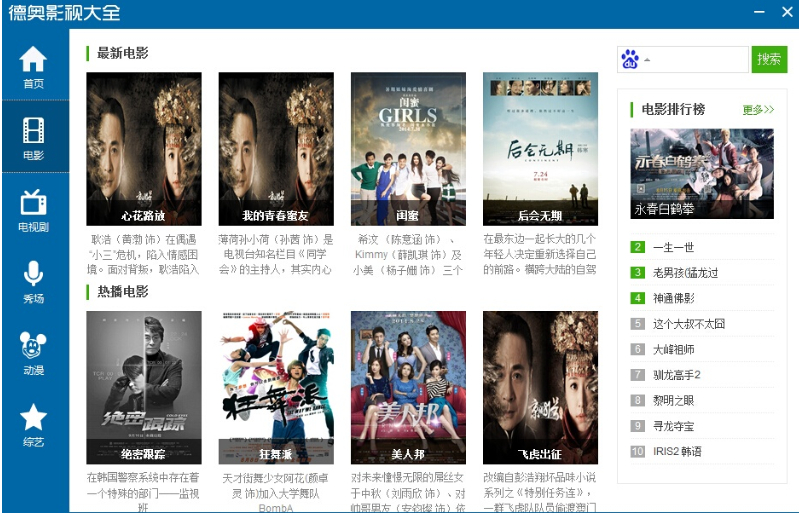This screenshot has width=799, height=517.
Task: Click the Baidu paw search engine icon
Action: click(629, 60)
